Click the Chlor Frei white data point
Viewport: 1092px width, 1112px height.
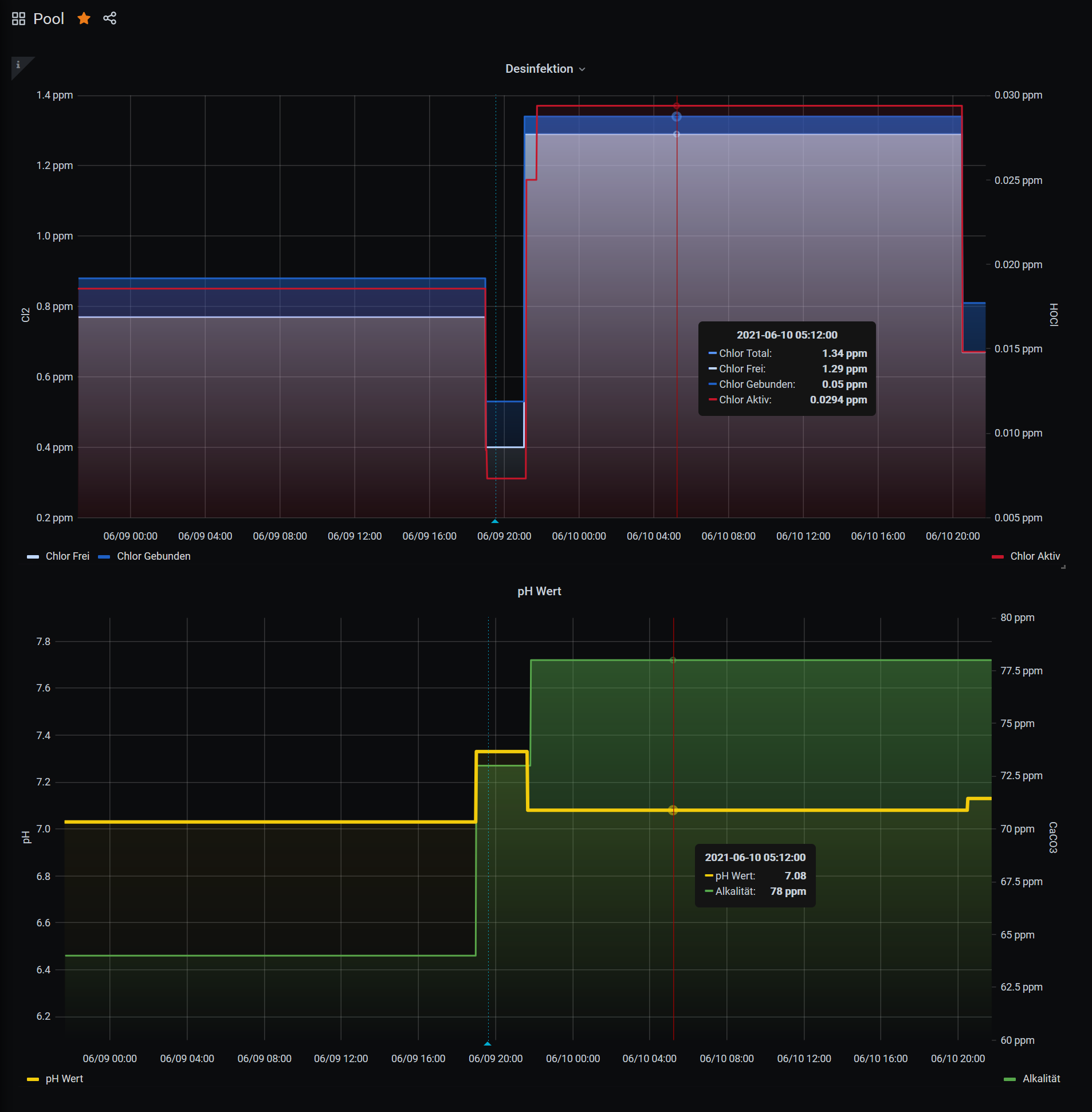tap(677, 134)
